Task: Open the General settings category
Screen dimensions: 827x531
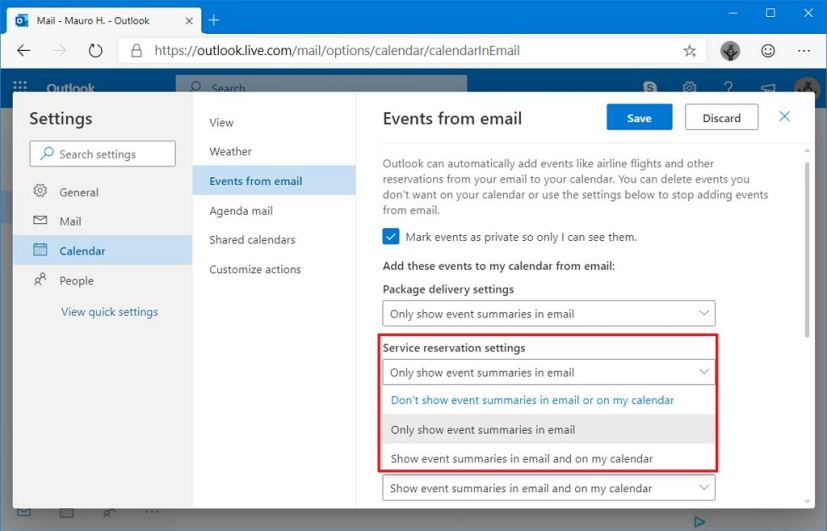Action: (103, 191)
